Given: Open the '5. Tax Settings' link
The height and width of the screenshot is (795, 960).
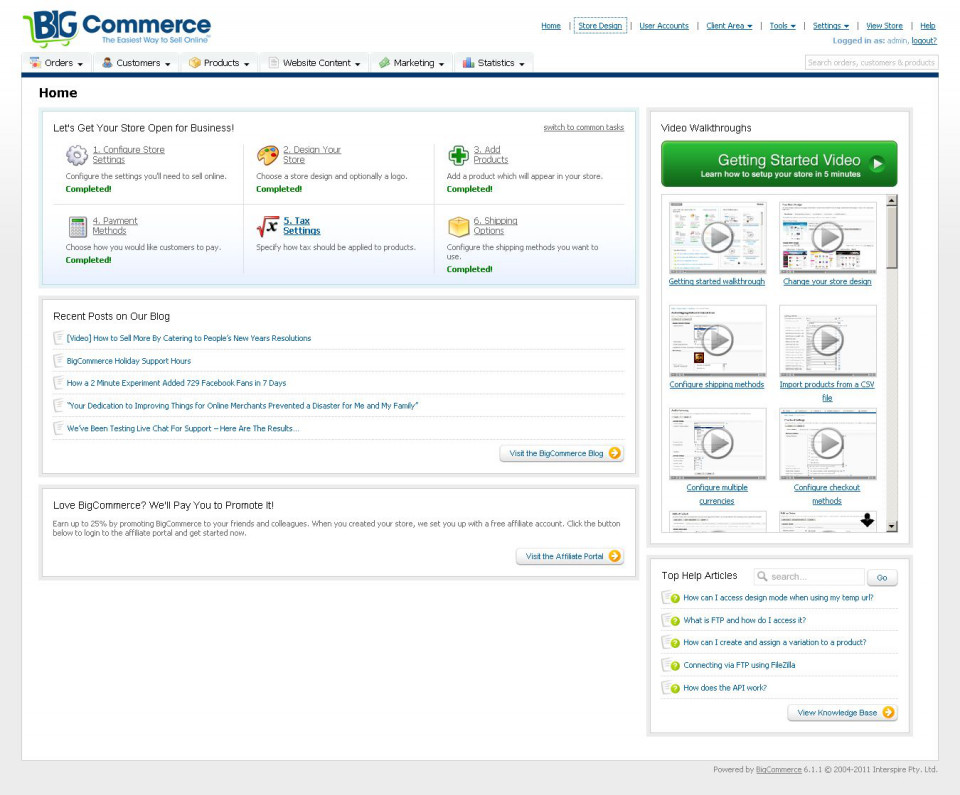Looking at the screenshot, I should pyautogui.click(x=301, y=225).
